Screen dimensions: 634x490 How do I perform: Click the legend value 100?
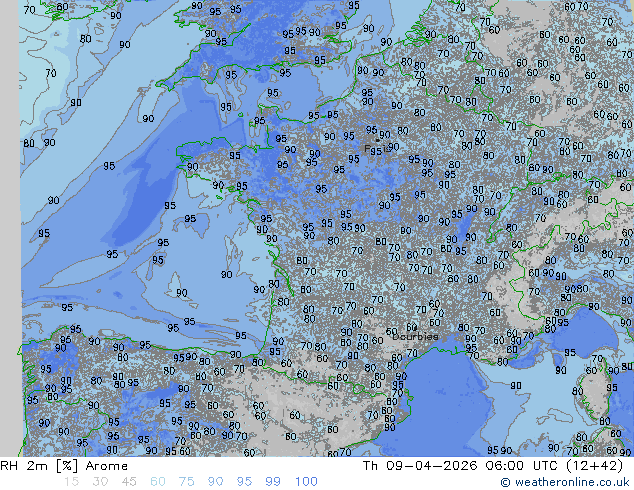[306, 482]
